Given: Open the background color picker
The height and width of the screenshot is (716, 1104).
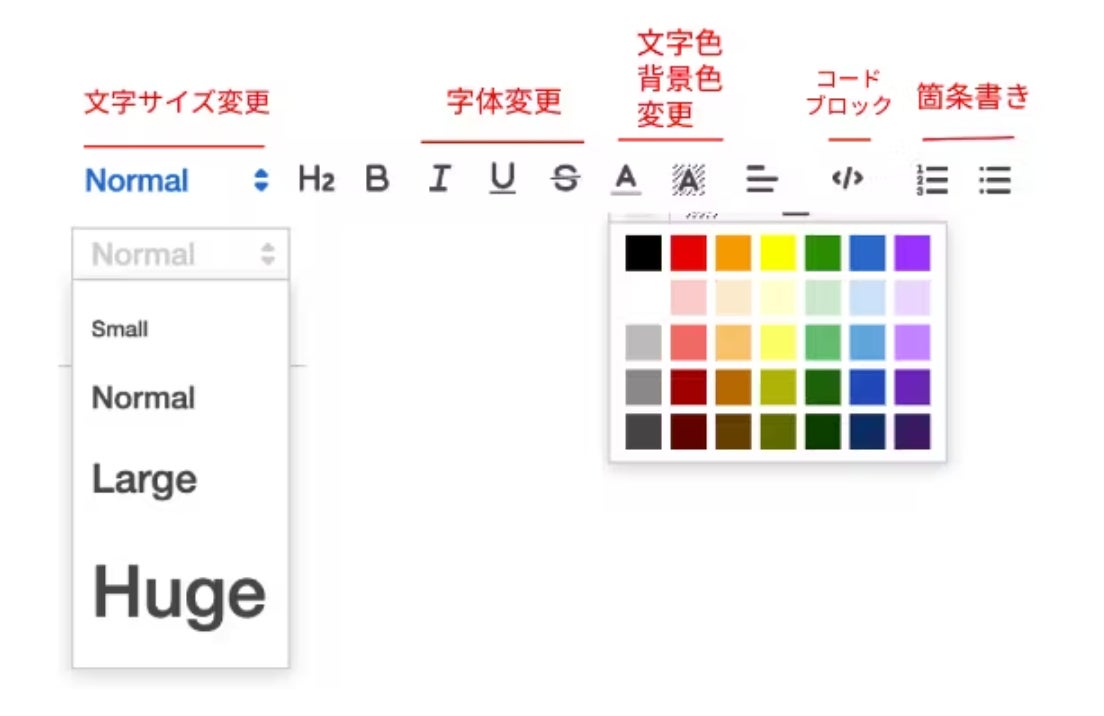Looking at the screenshot, I should (689, 180).
